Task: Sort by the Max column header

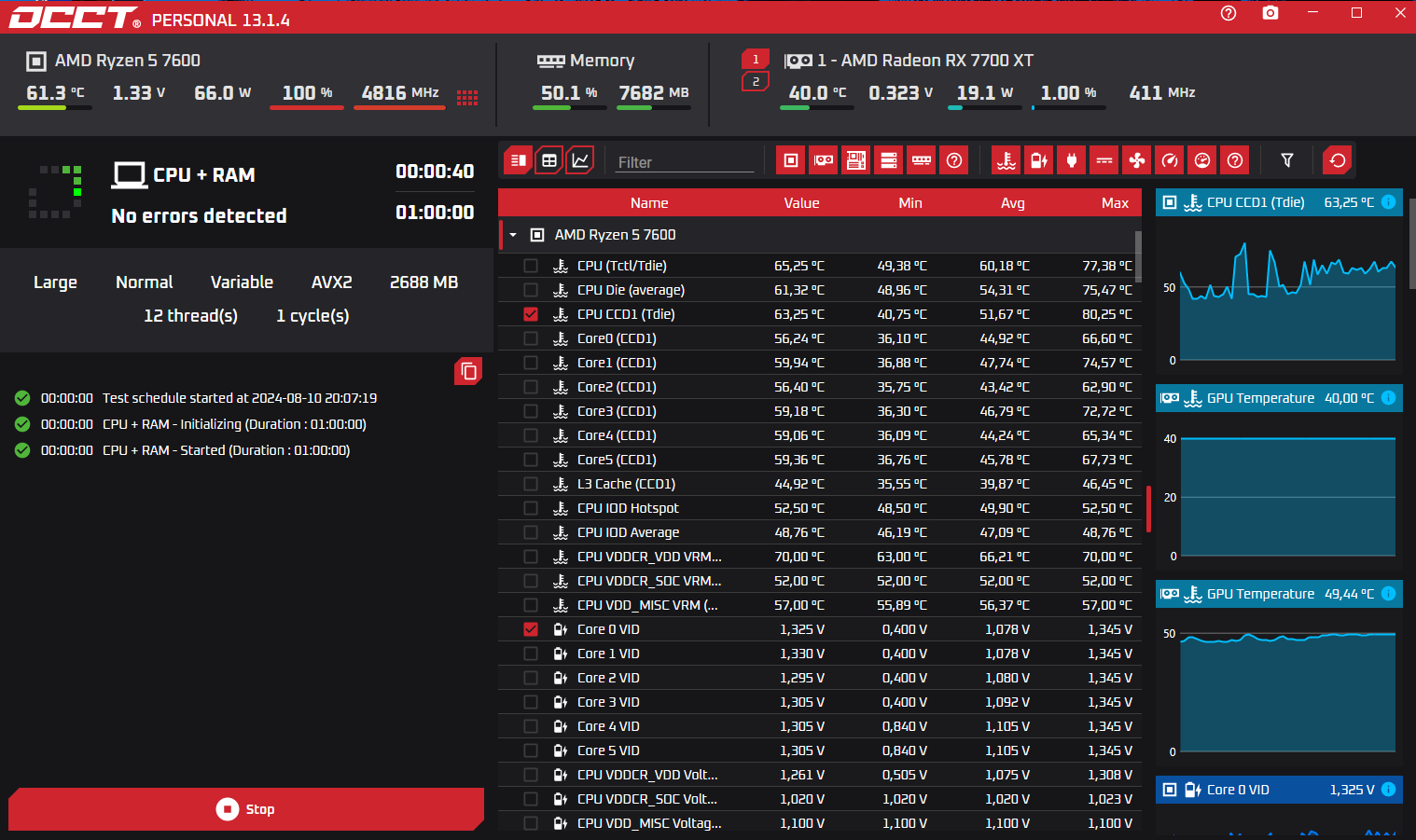Action: point(1115,202)
